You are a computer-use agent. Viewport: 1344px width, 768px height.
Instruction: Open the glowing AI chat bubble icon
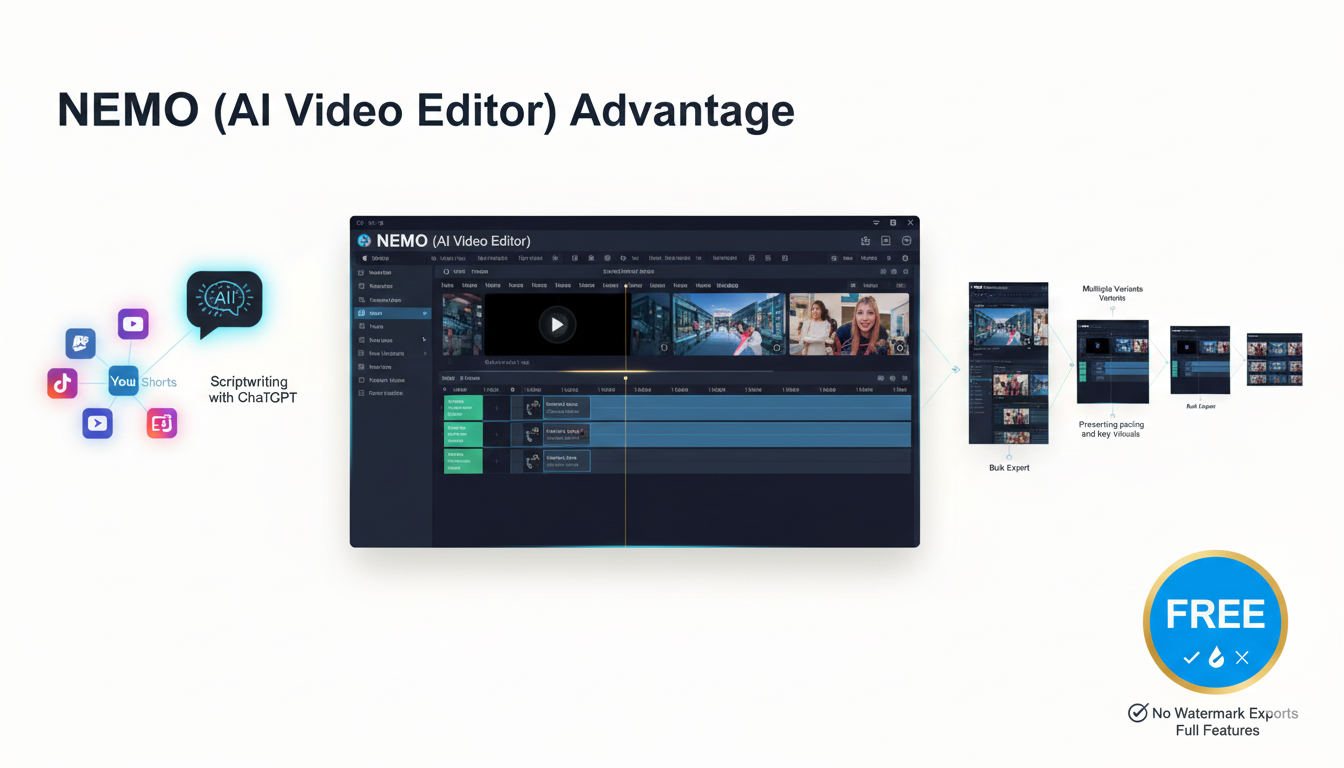[224, 300]
